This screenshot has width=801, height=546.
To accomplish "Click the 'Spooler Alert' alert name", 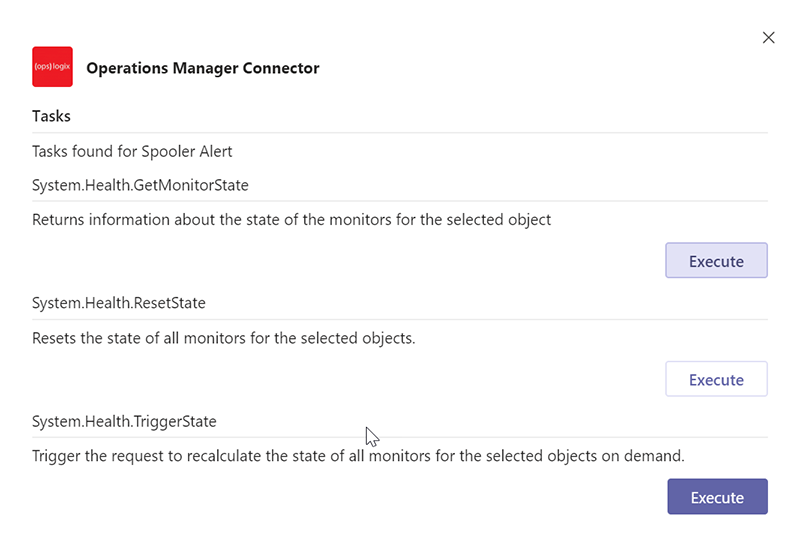I will (186, 152).
